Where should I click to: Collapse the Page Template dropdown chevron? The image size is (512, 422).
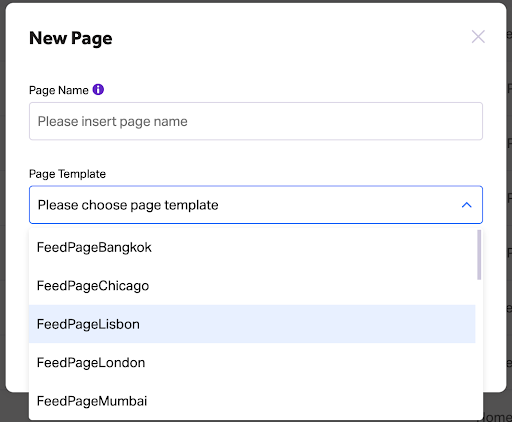[x=467, y=205]
